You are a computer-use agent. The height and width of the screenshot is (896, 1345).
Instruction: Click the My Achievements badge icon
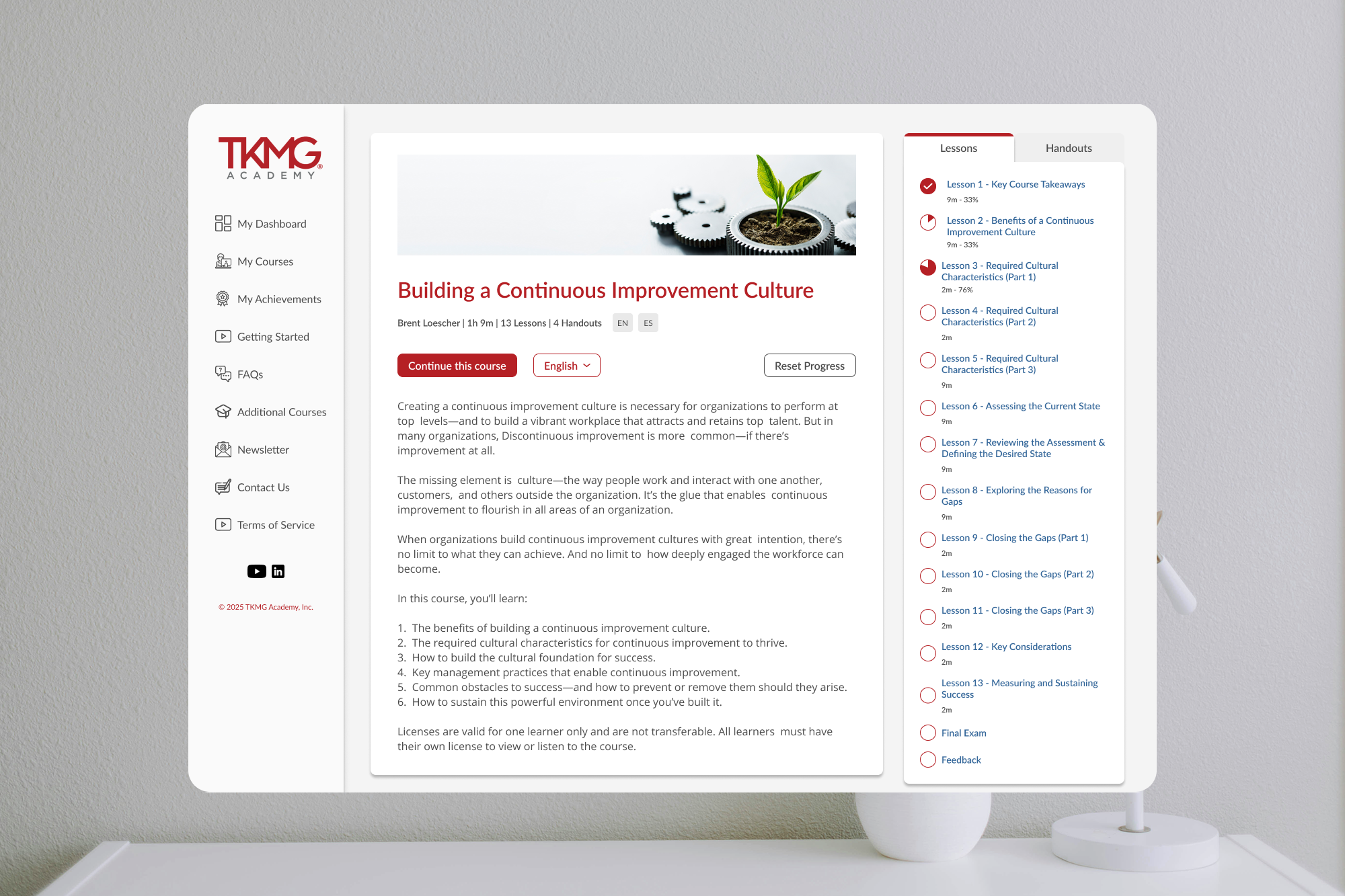(223, 298)
